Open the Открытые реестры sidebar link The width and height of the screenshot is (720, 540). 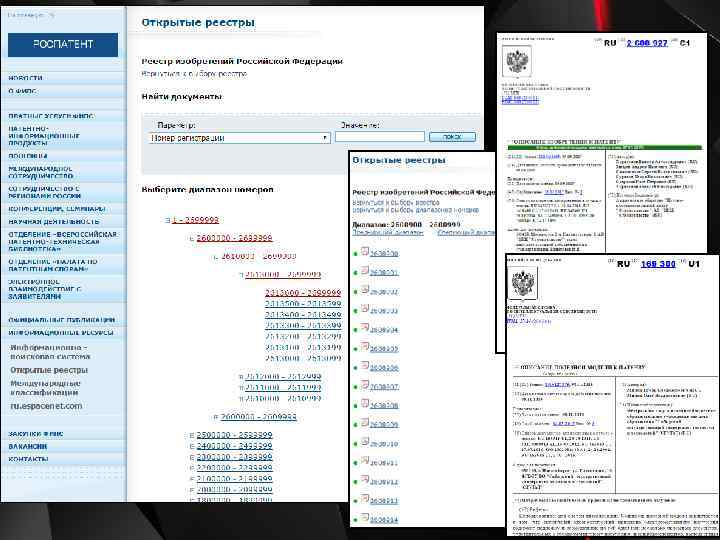point(49,370)
